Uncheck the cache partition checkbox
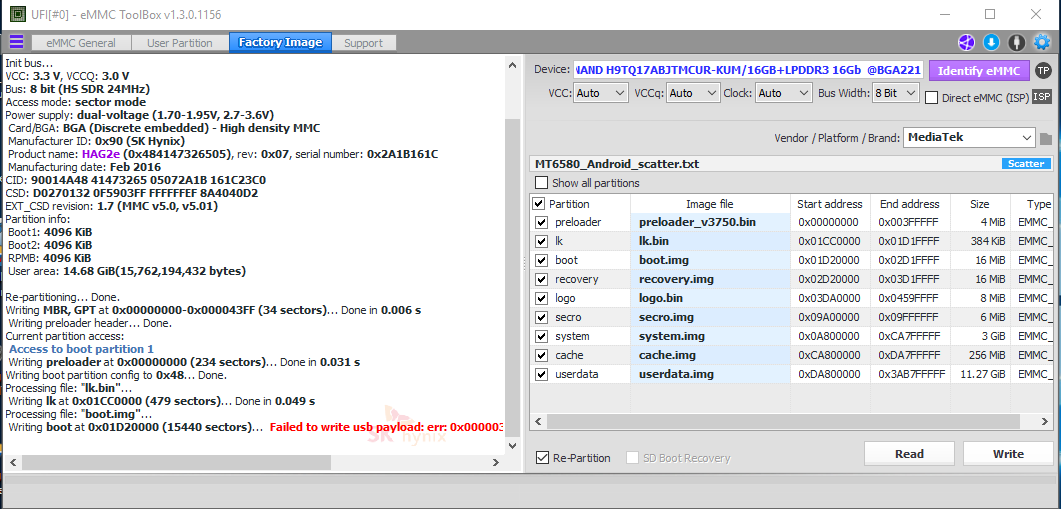 pos(541,355)
